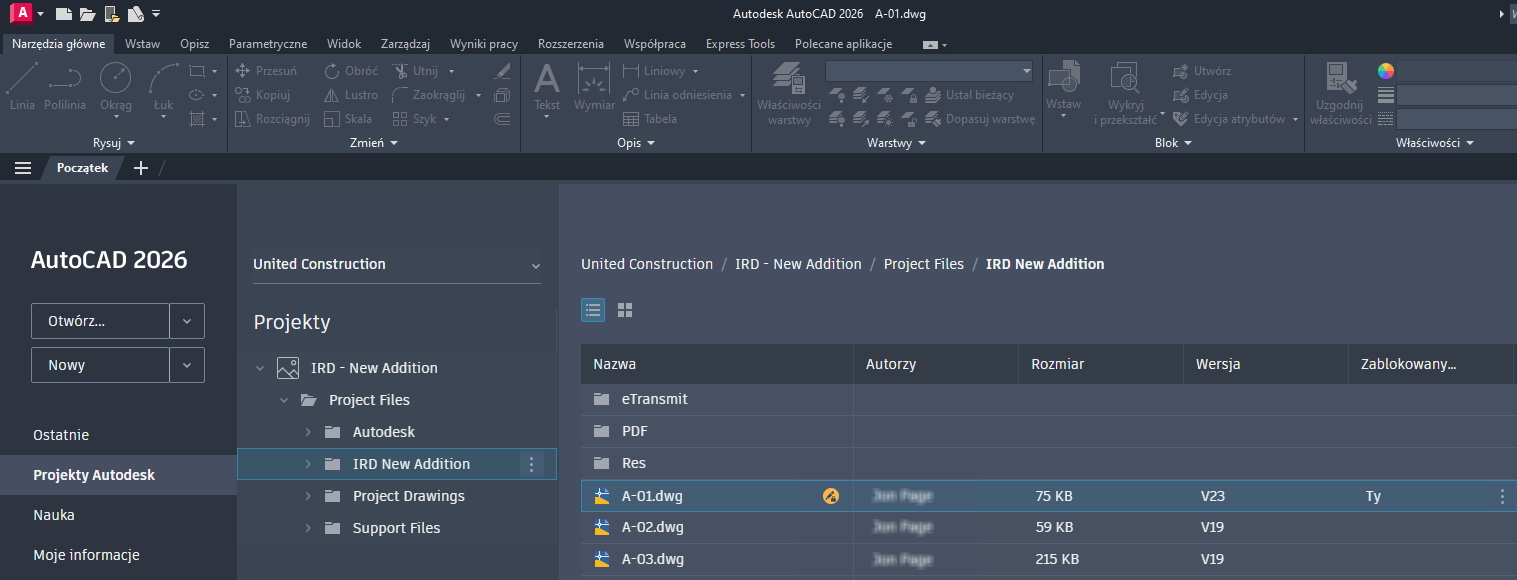Add a new drawing tab with plus
This screenshot has height=580, width=1517.
click(x=141, y=168)
